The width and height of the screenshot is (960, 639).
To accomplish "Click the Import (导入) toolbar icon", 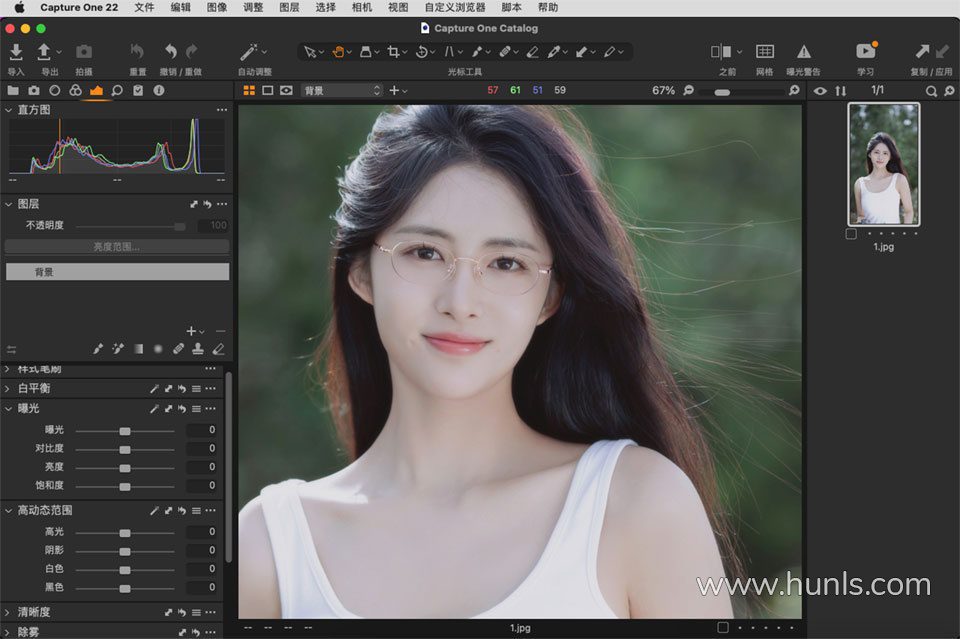I will [16, 52].
